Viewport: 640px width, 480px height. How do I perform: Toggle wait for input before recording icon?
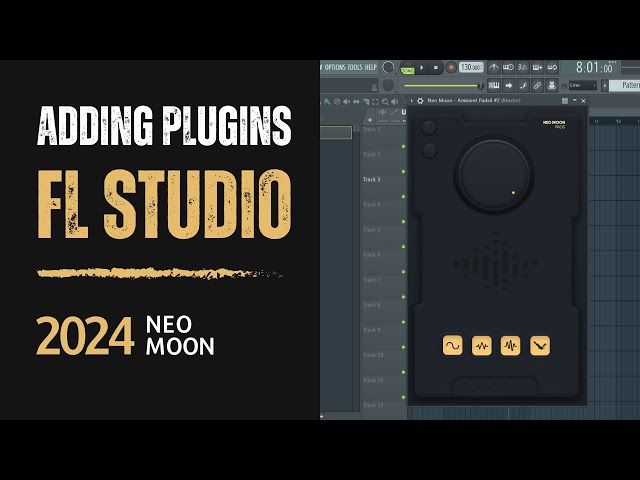[x=508, y=67]
